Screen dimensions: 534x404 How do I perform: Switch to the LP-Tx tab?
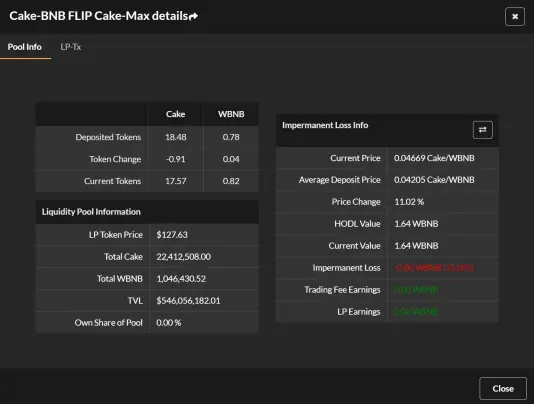pos(70,47)
